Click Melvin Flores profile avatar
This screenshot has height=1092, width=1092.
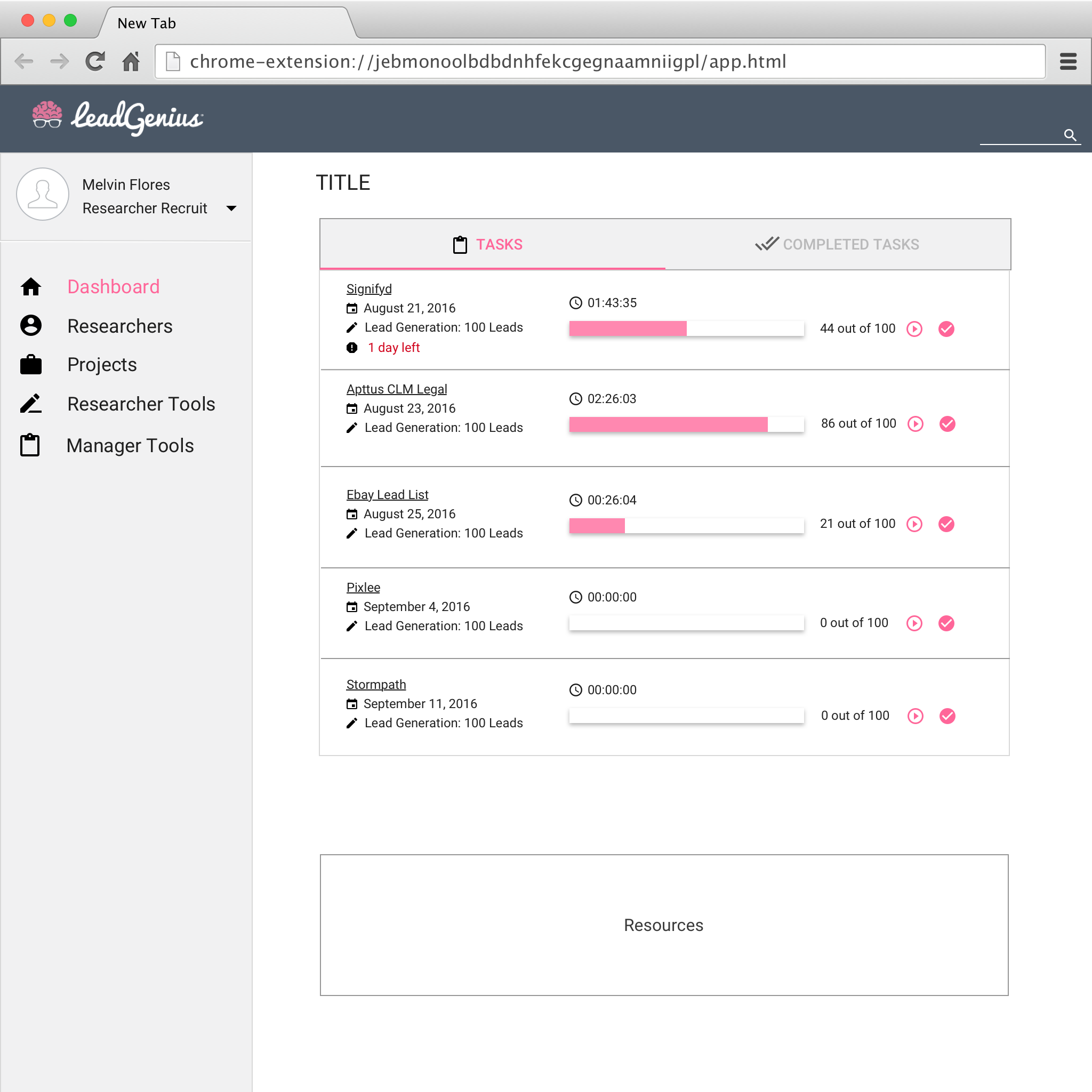point(43,194)
